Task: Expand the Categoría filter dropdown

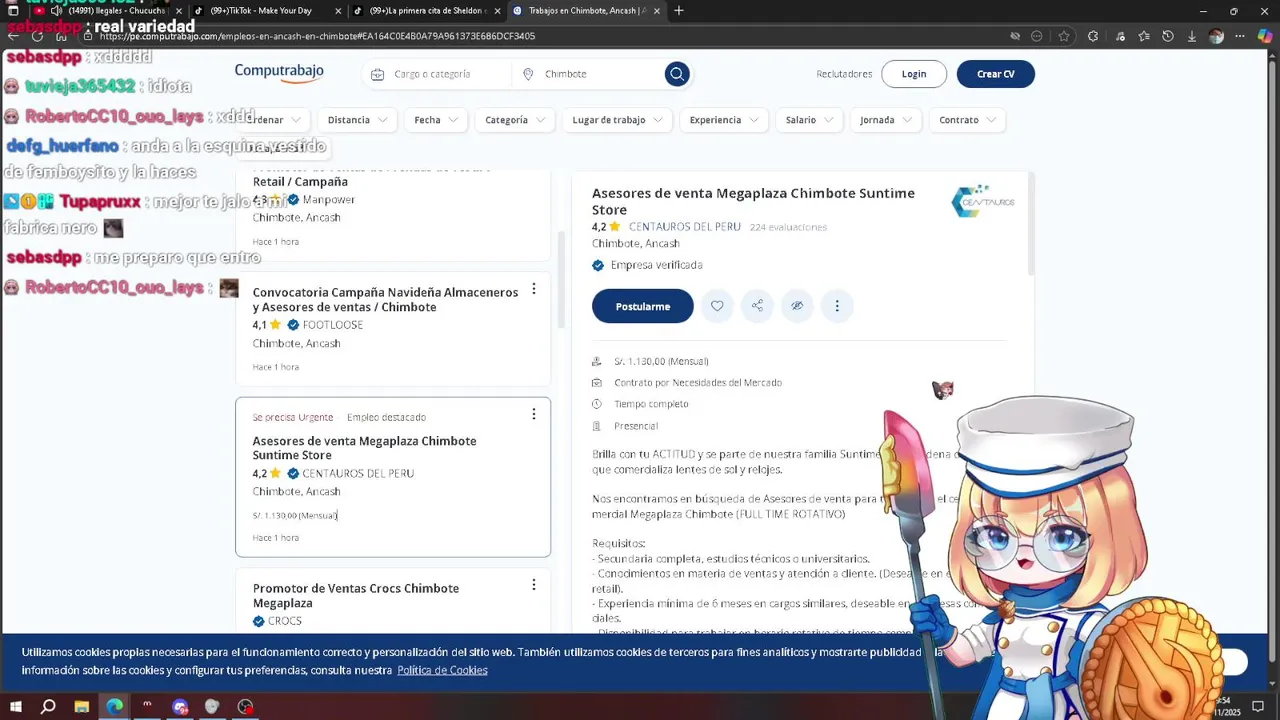Action: (x=515, y=120)
